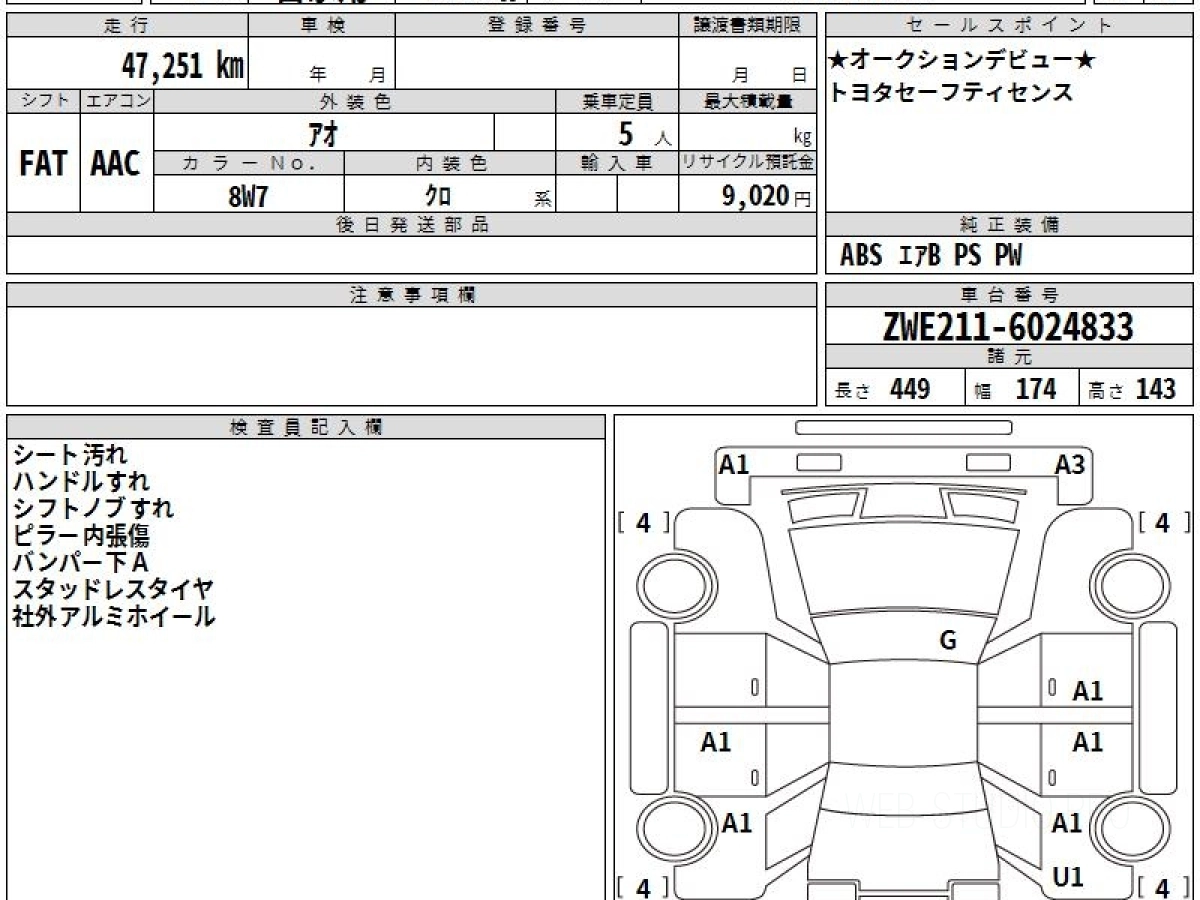Click the シフト header cell
Image resolution: width=1200 pixels, height=900 pixels.
[x=43, y=101]
